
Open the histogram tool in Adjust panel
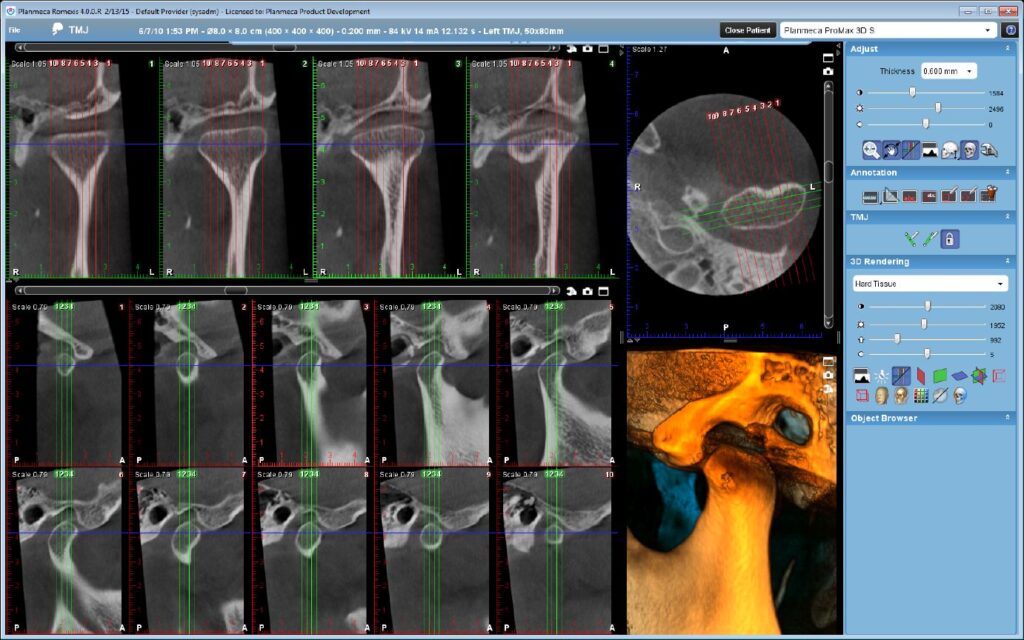point(929,150)
